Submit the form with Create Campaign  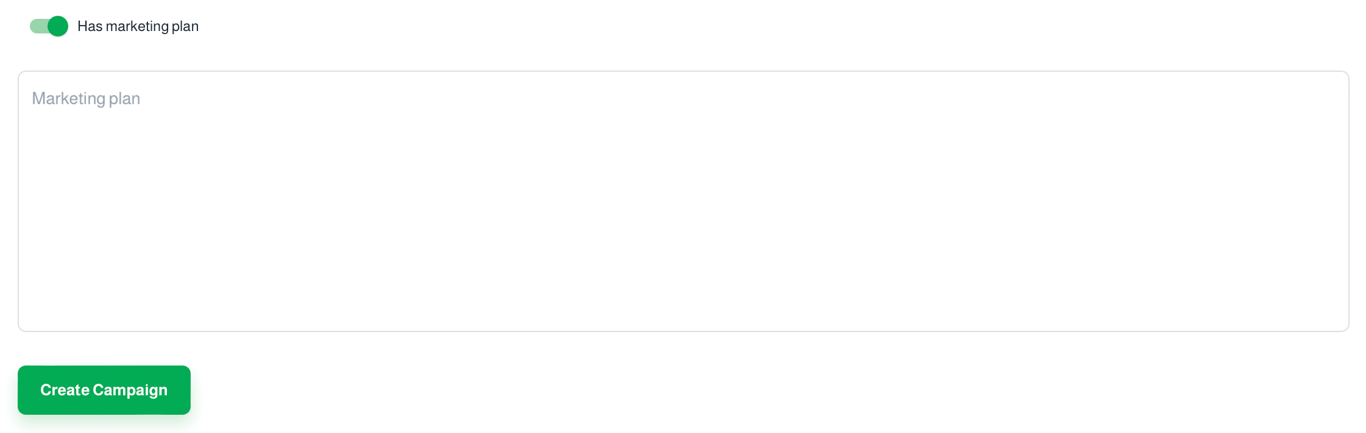click(x=104, y=390)
